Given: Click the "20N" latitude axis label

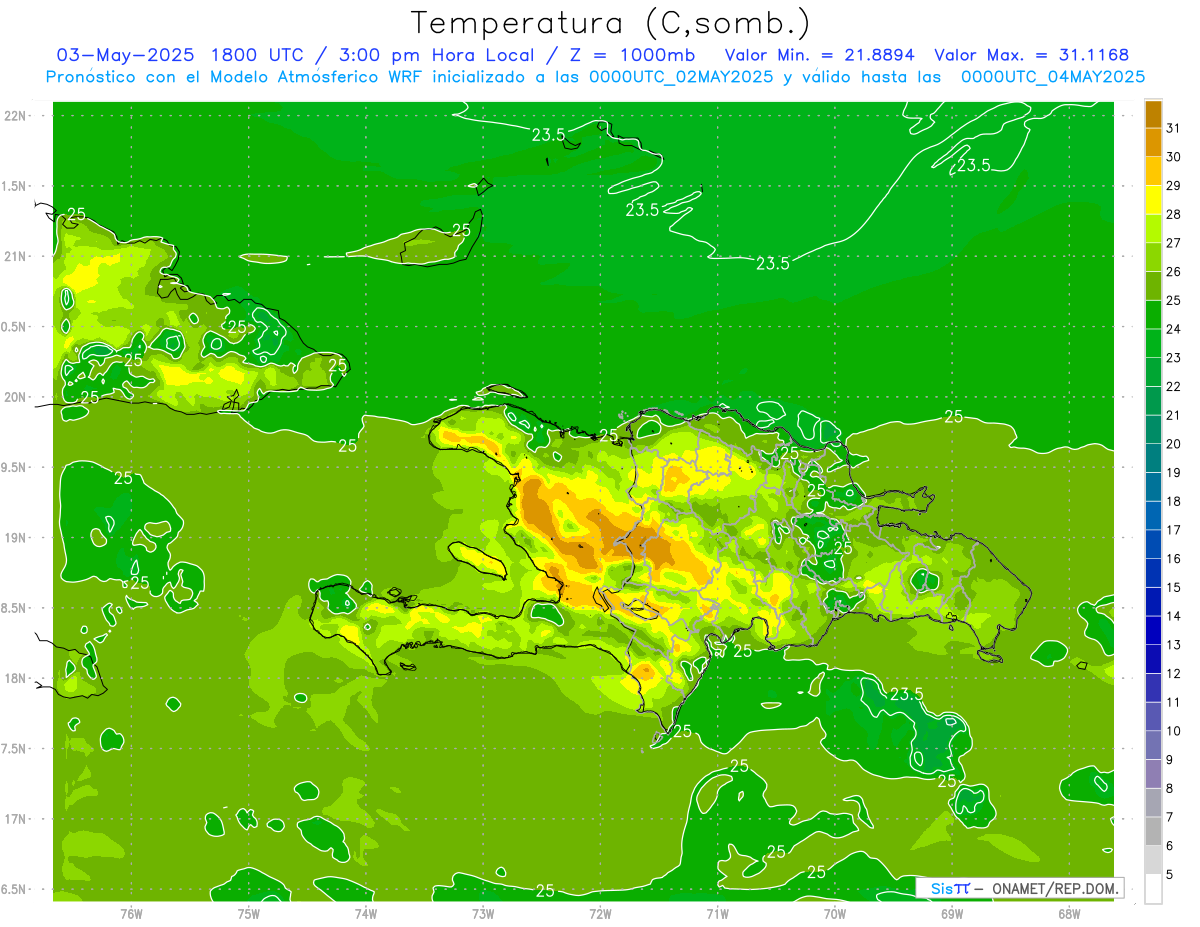Looking at the screenshot, I should (16, 398).
